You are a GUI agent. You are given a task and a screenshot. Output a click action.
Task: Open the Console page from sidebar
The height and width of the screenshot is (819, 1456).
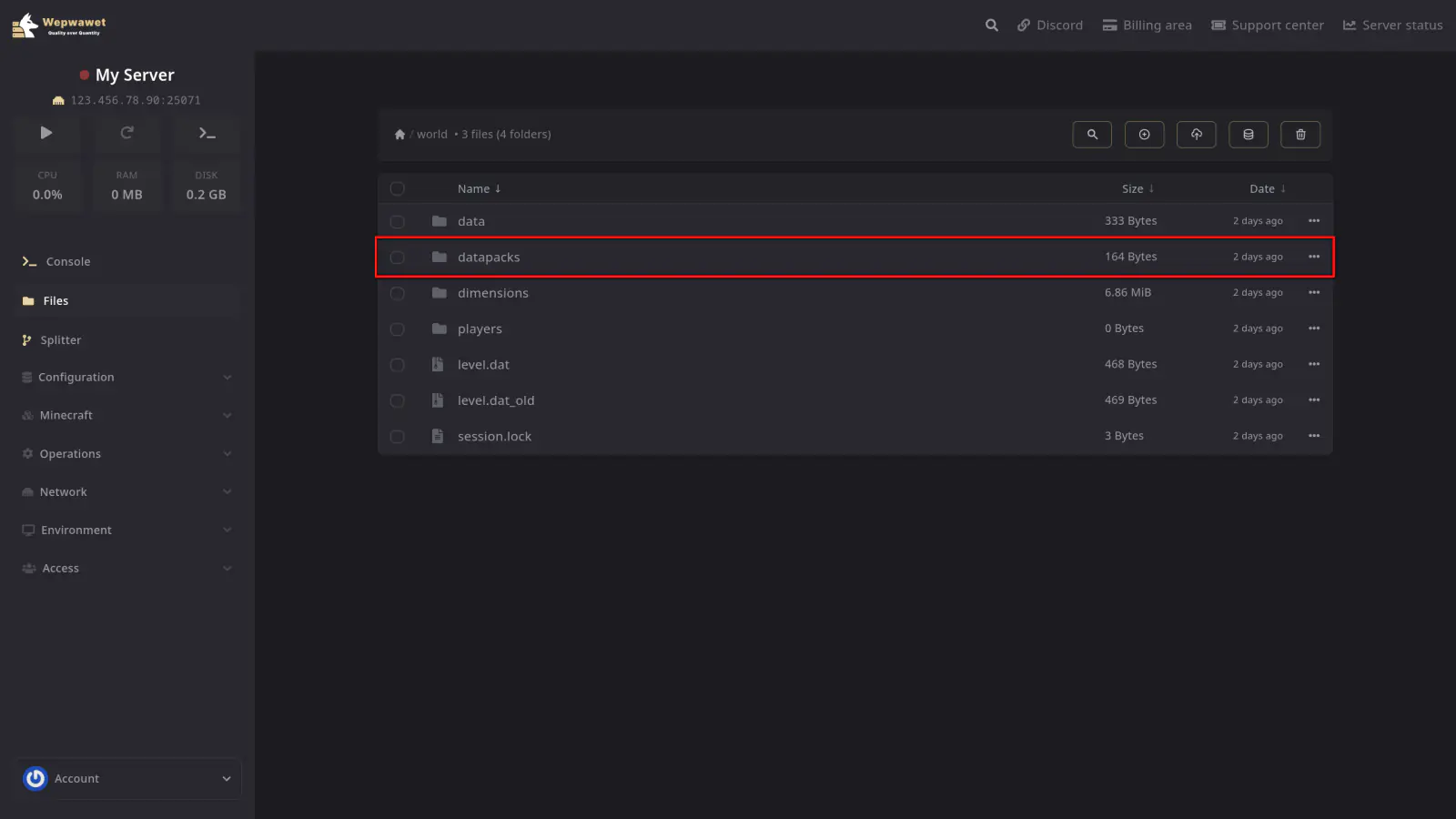68,262
